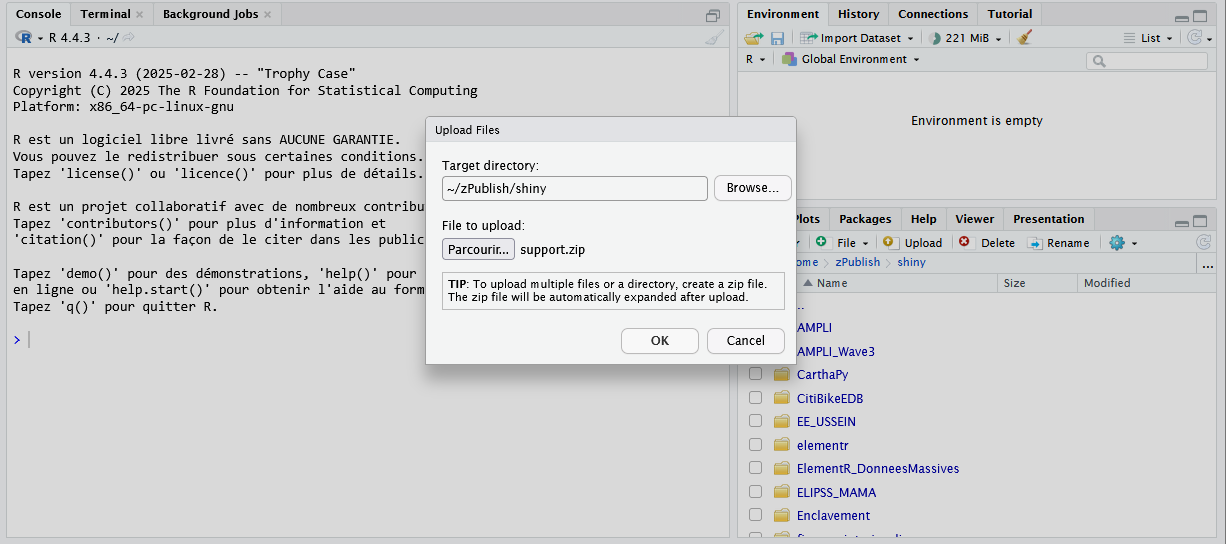Viewport: 1226px width, 544px height.
Task: Click the Rename icon in Files toolbar
Action: pos(1035,243)
